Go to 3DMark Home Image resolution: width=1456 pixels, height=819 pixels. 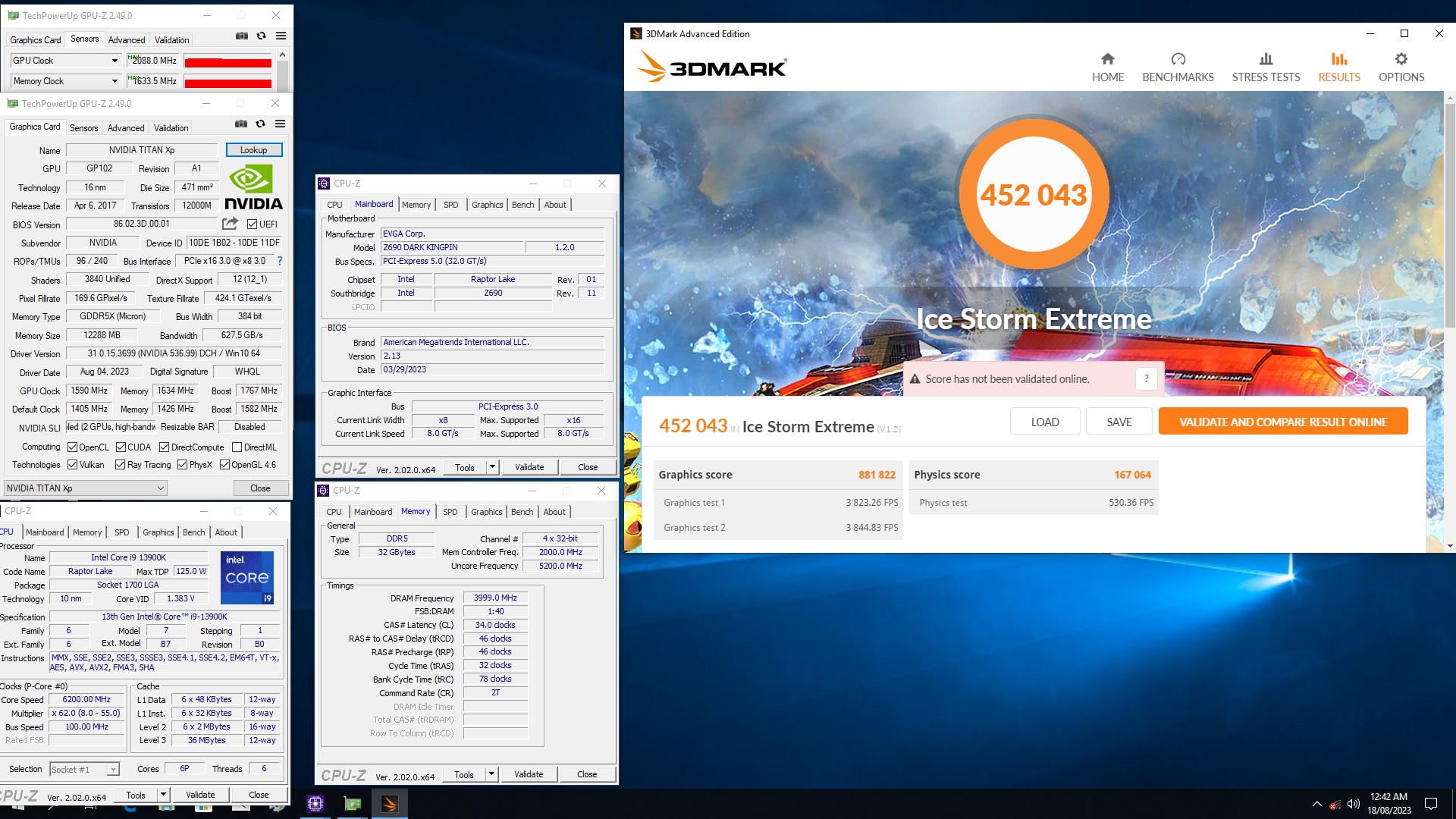coord(1108,67)
